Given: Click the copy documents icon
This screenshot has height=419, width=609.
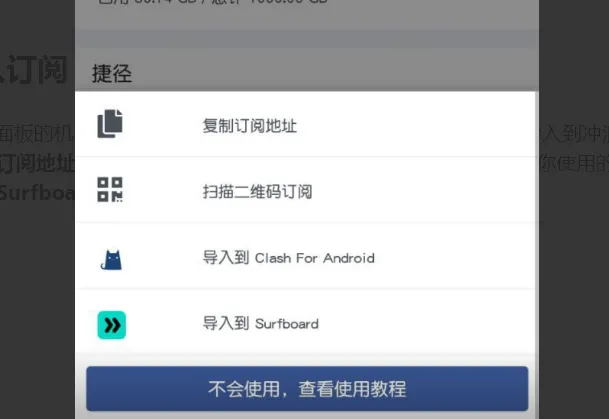Looking at the screenshot, I should pyautogui.click(x=110, y=123).
